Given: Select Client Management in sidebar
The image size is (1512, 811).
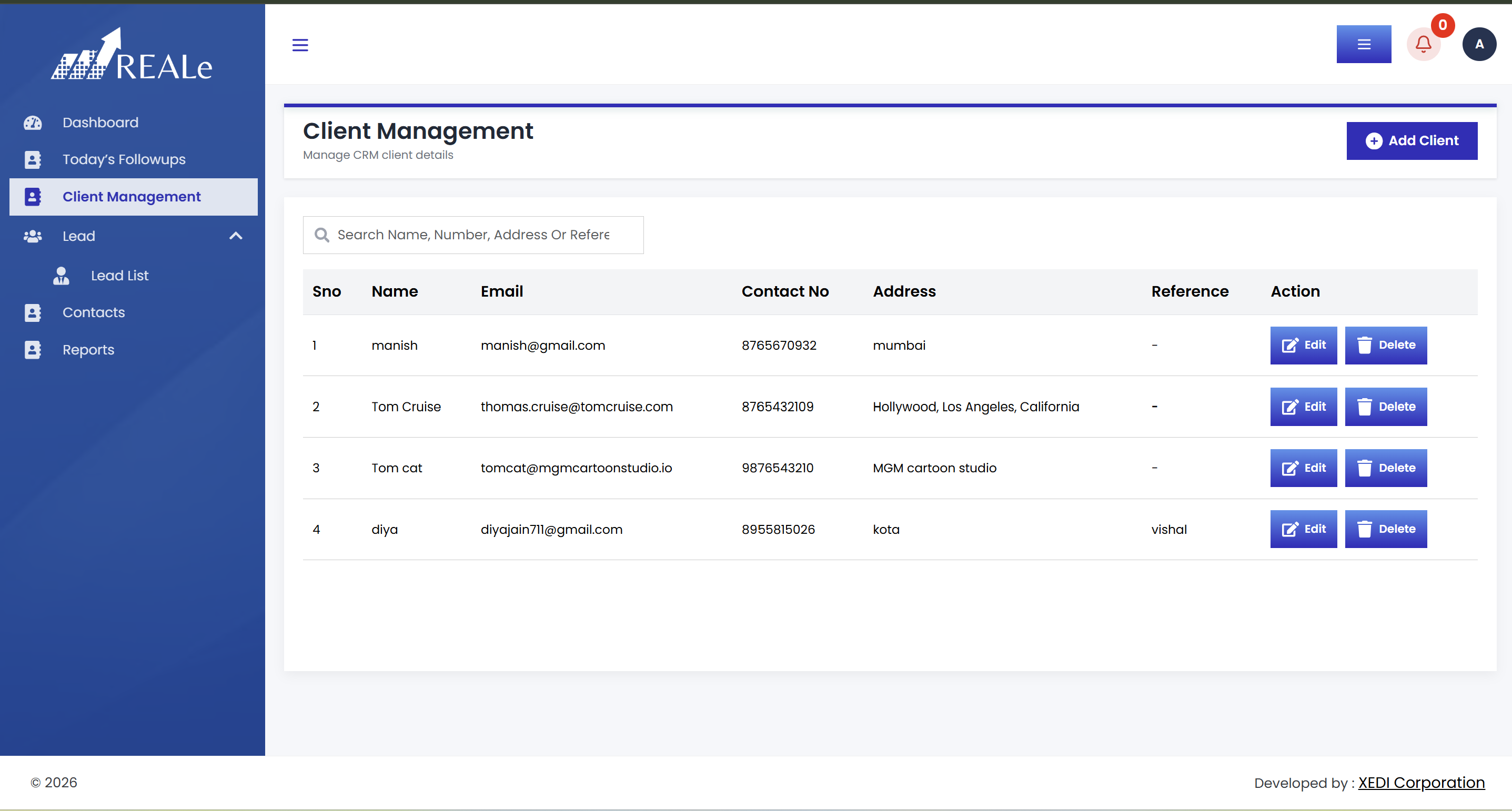Looking at the screenshot, I should [133, 197].
